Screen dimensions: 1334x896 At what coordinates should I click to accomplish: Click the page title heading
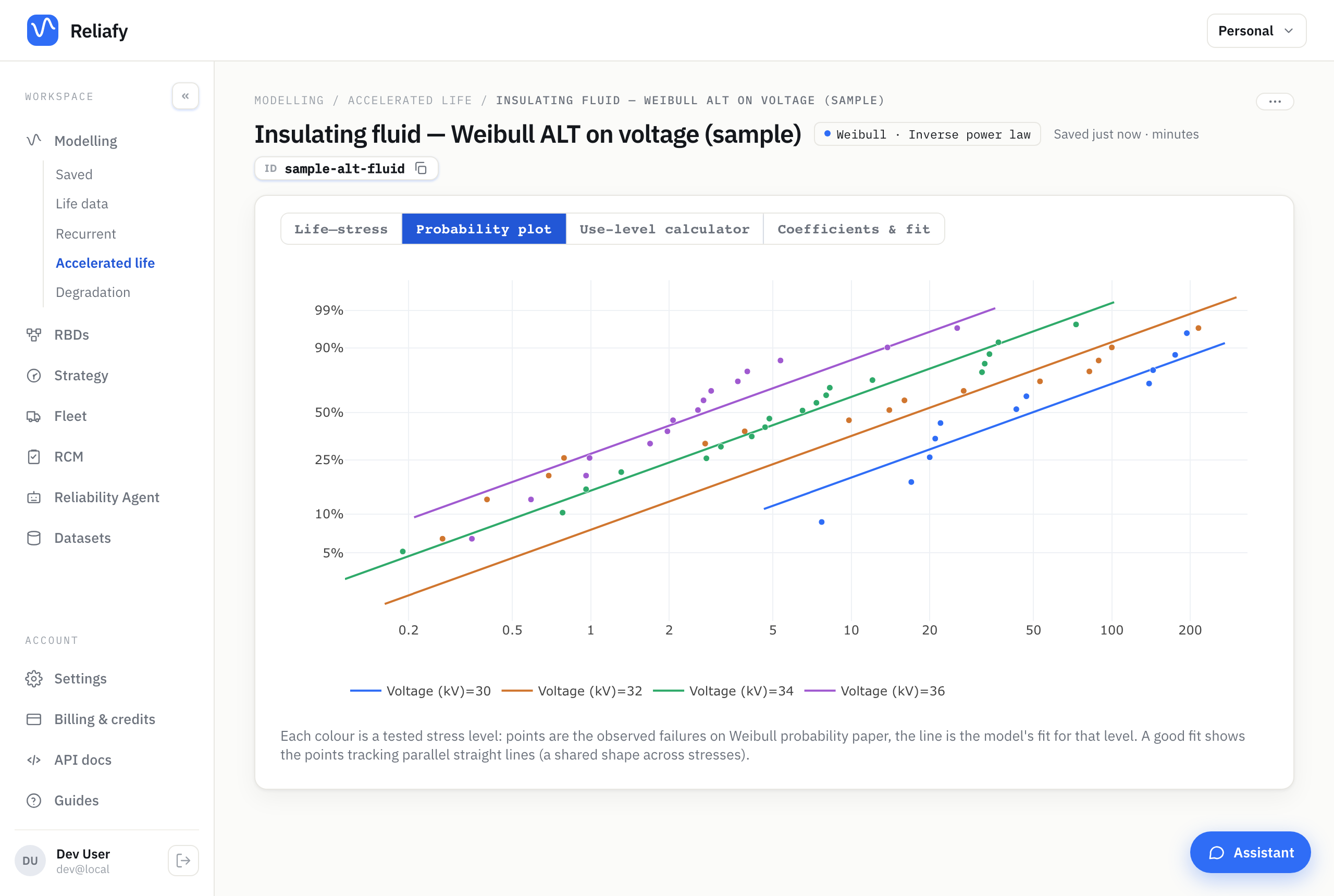(x=527, y=134)
